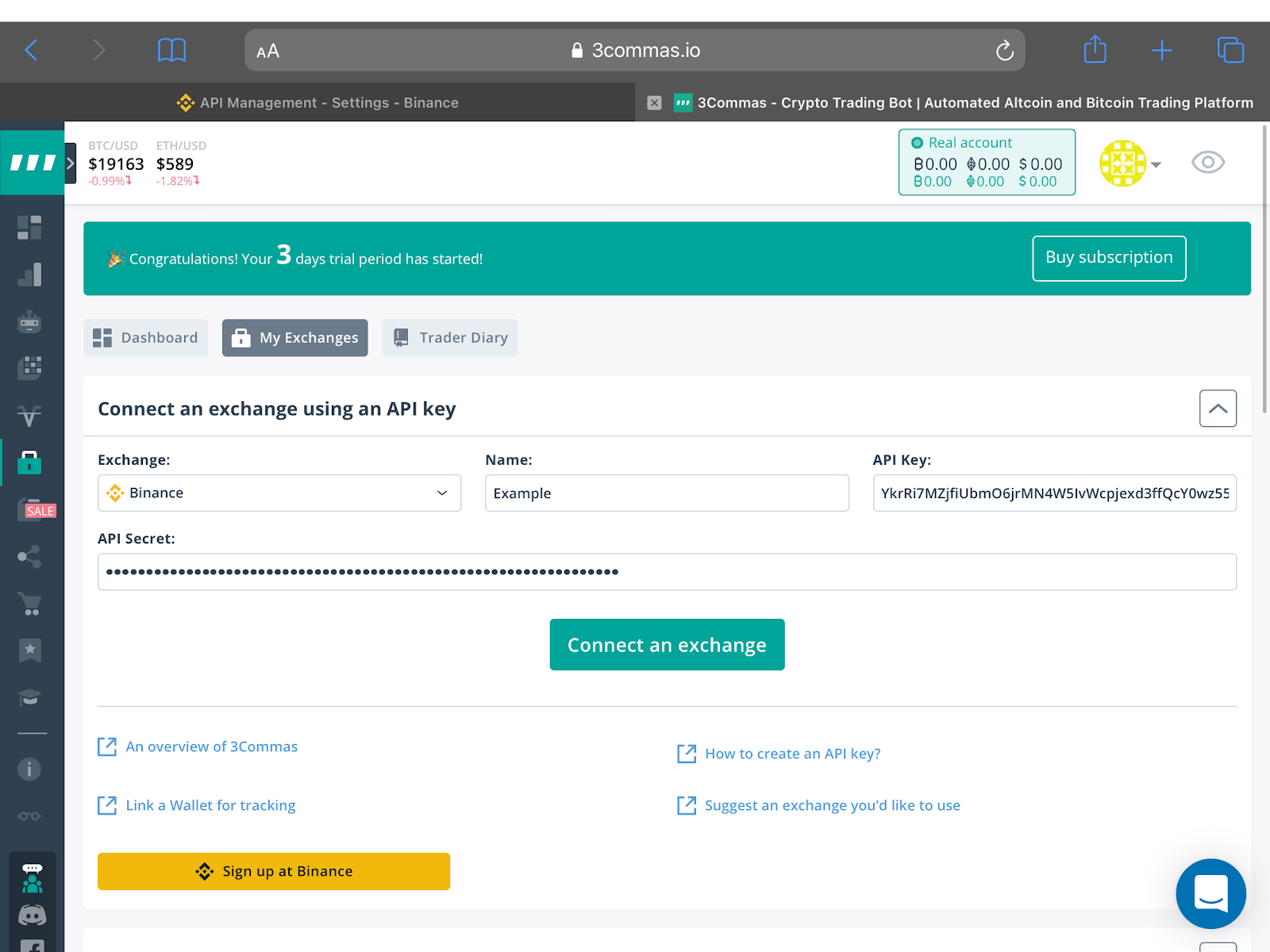Show the Safari tab overview
This screenshot has width=1270, height=952.
1230,50
